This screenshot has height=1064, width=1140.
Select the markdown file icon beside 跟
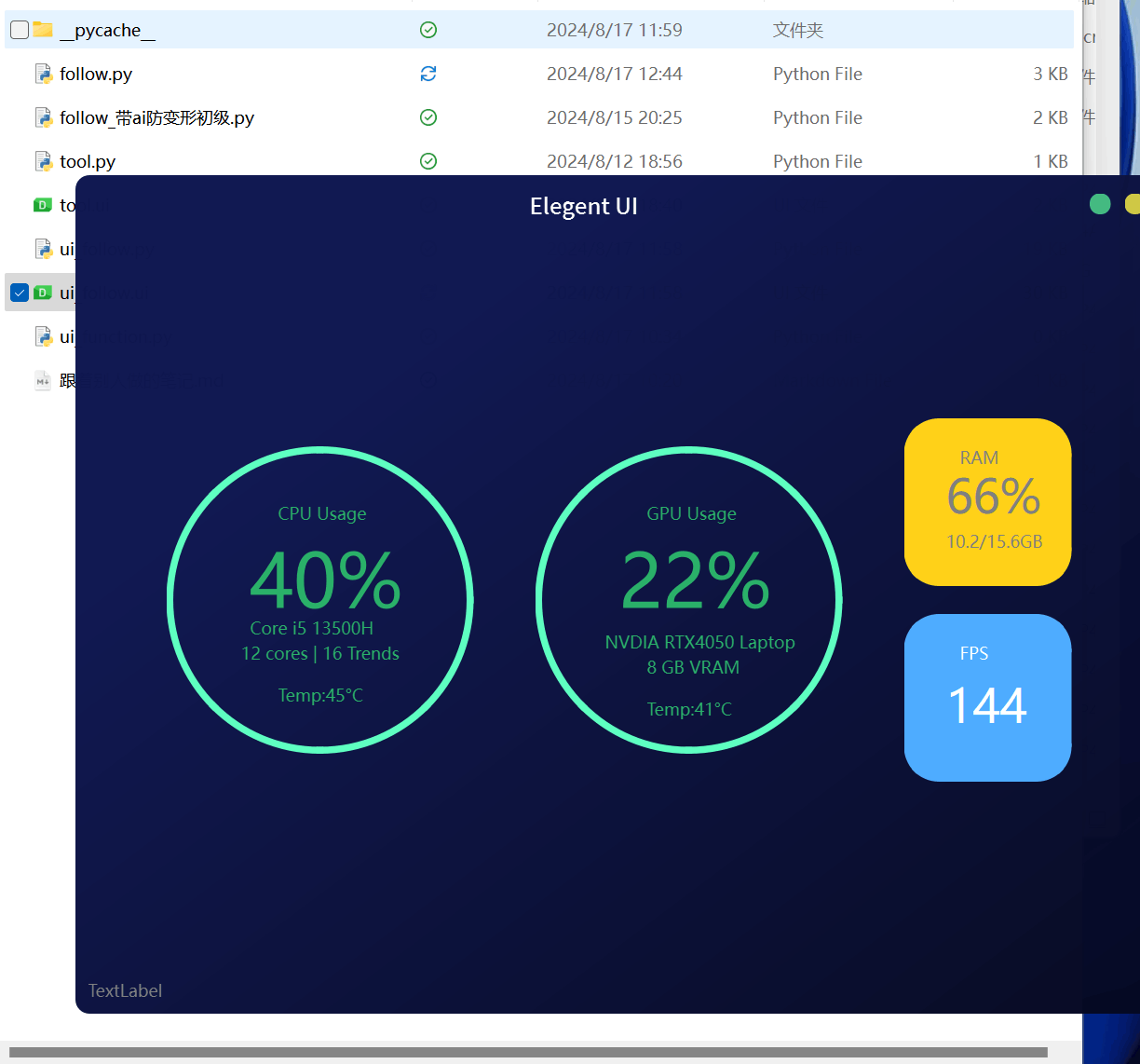43,380
